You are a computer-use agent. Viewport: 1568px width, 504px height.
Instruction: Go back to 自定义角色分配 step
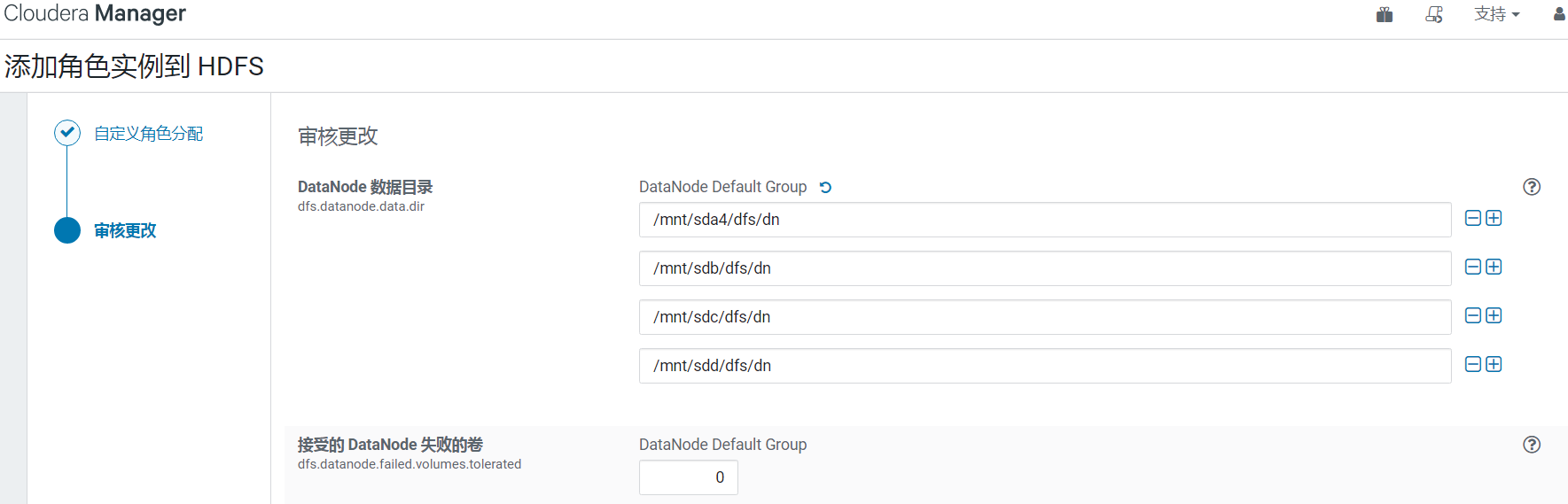[x=149, y=134]
